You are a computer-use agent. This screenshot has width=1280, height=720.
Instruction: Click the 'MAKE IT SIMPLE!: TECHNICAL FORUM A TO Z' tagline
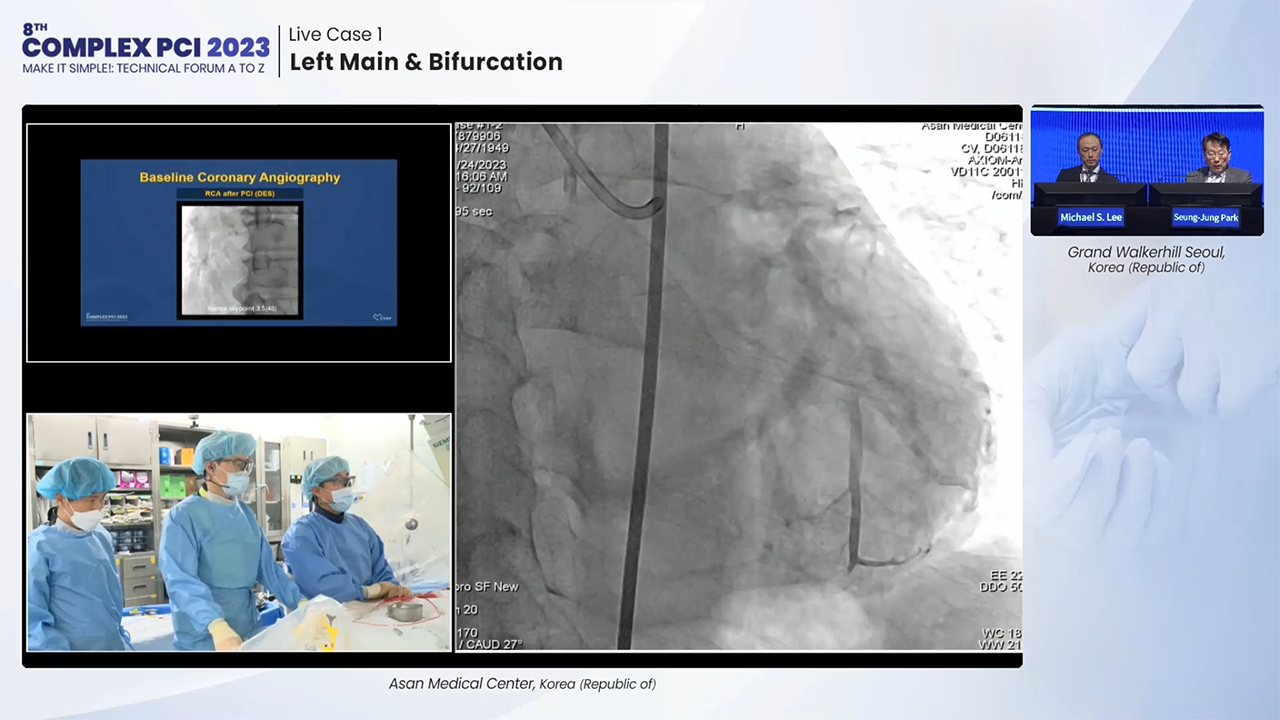[x=144, y=69]
